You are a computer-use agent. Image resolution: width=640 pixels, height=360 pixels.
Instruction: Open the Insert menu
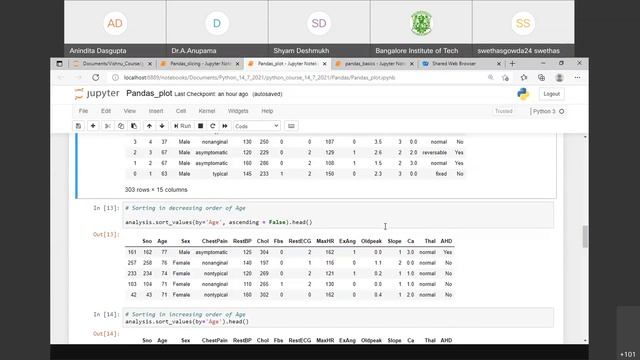(x=156, y=111)
